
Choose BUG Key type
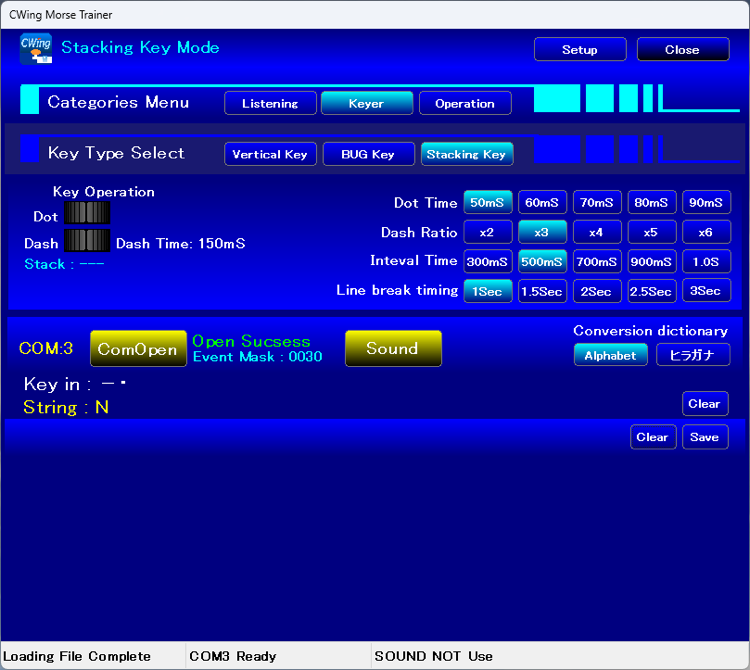[x=368, y=154]
